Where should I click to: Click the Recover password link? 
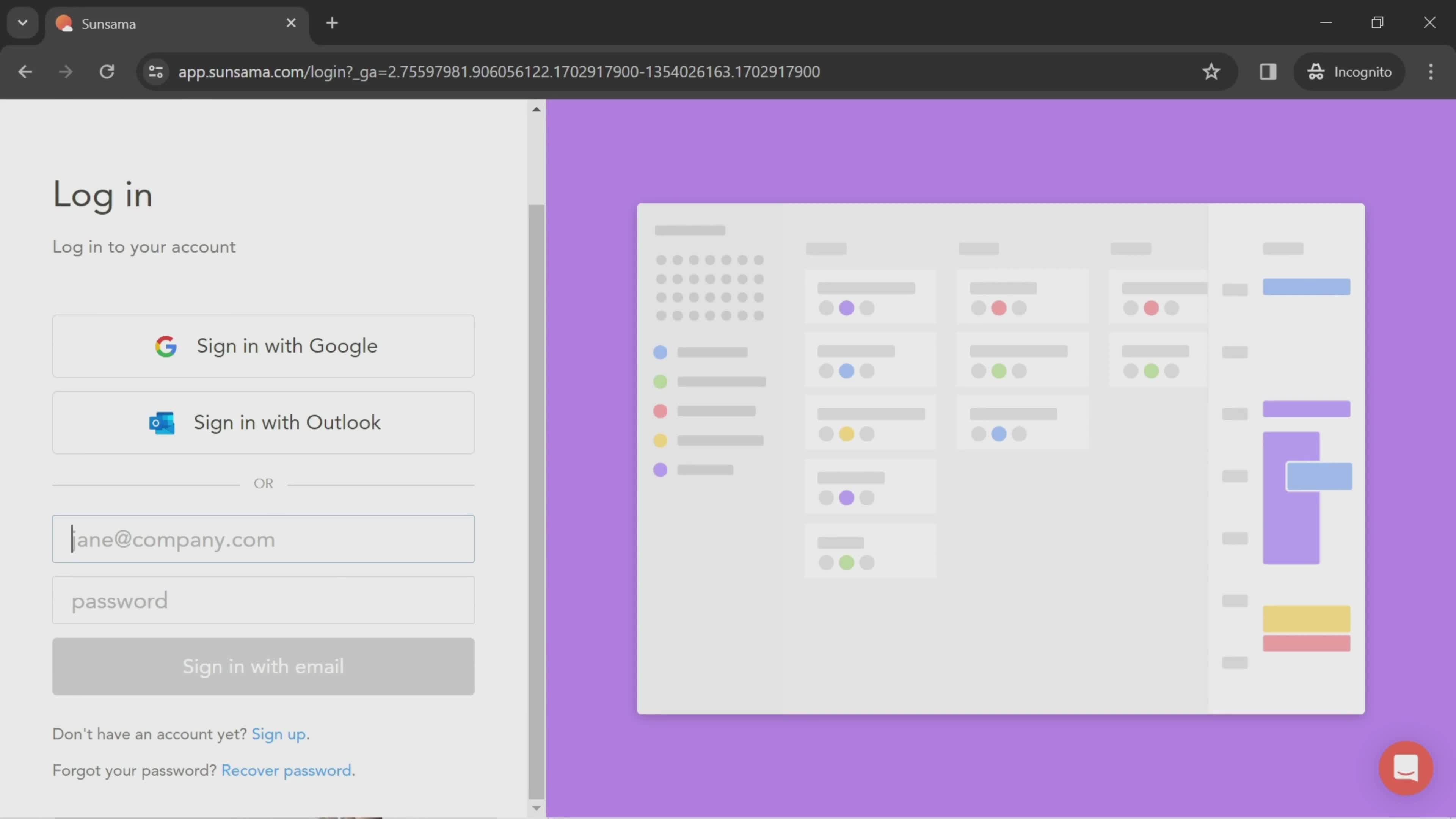pyautogui.click(x=286, y=770)
